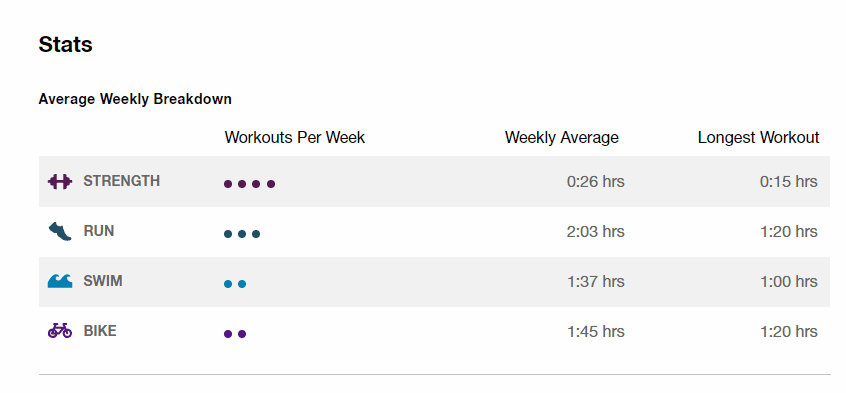
Task: Click the Strength workouts dot indicators
Action: pos(249,184)
